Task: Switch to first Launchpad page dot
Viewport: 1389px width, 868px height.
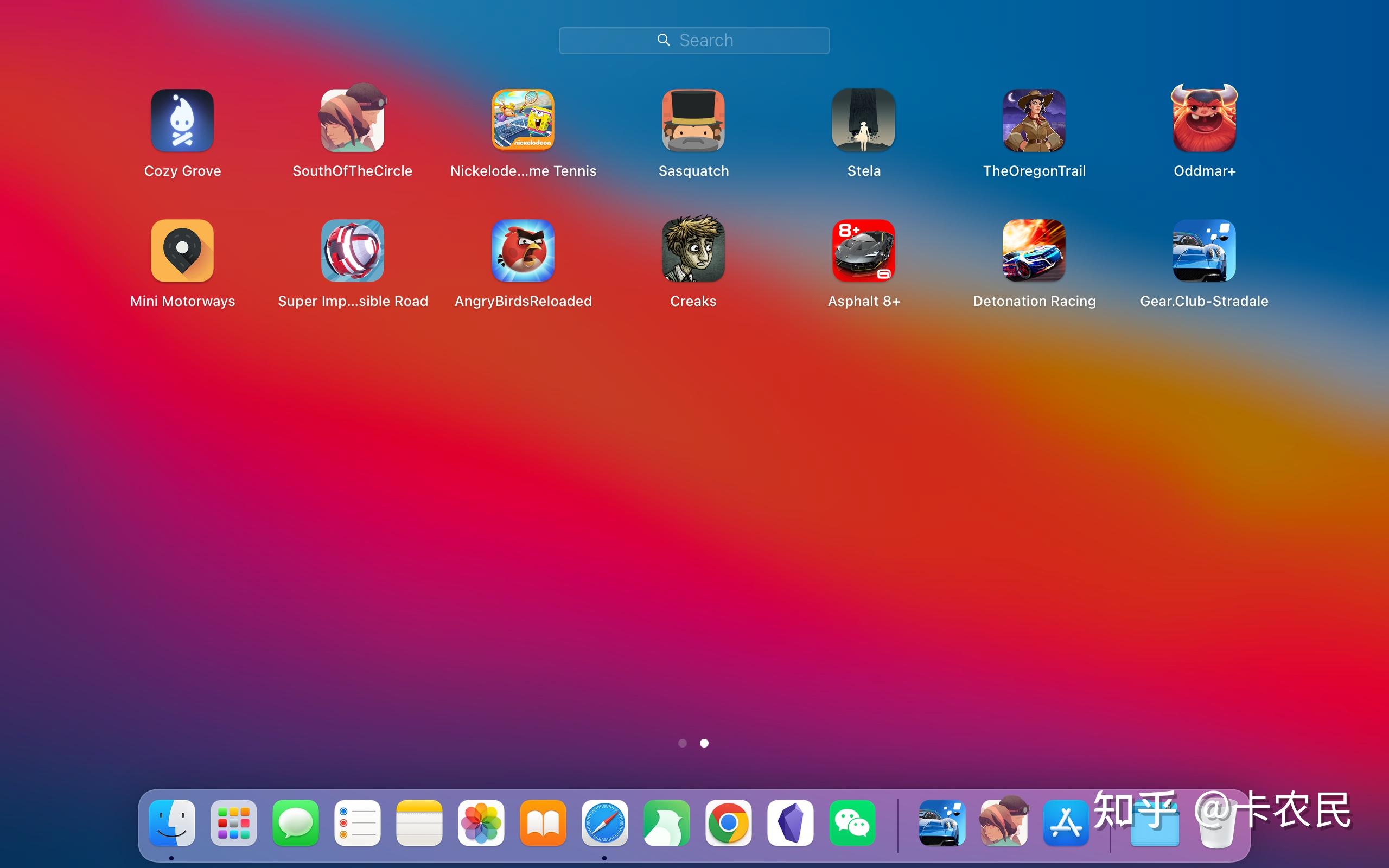Action: click(683, 743)
